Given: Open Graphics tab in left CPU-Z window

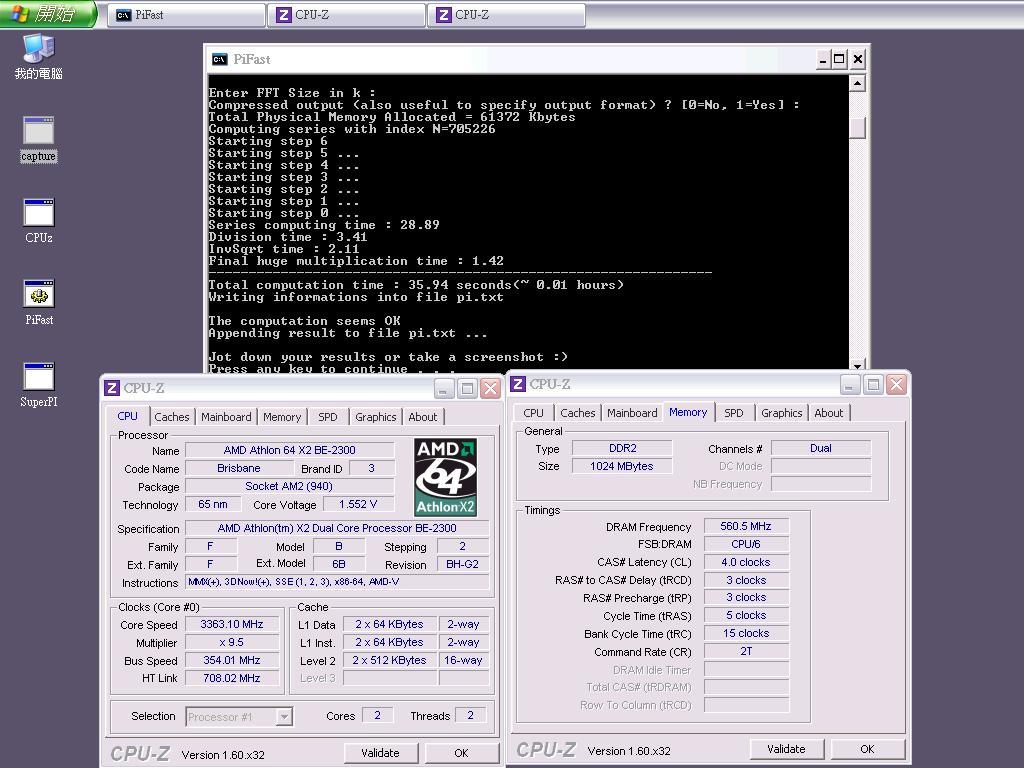Looking at the screenshot, I should coord(376,417).
